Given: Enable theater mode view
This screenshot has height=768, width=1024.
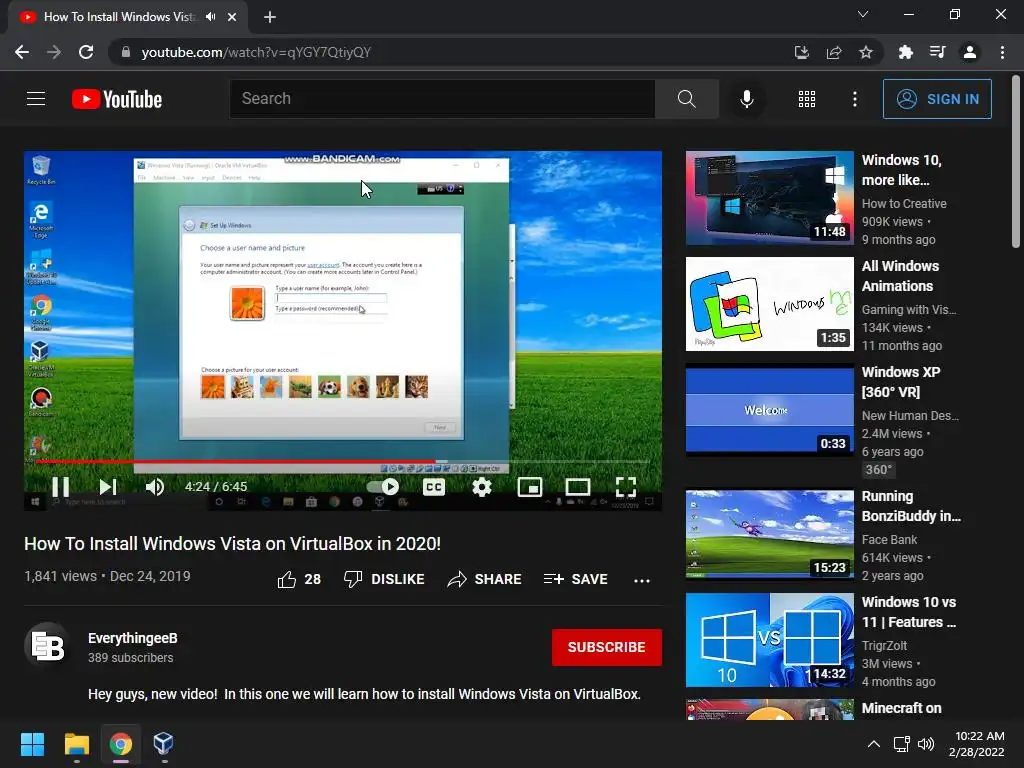Looking at the screenshot, I should (578, 487).
